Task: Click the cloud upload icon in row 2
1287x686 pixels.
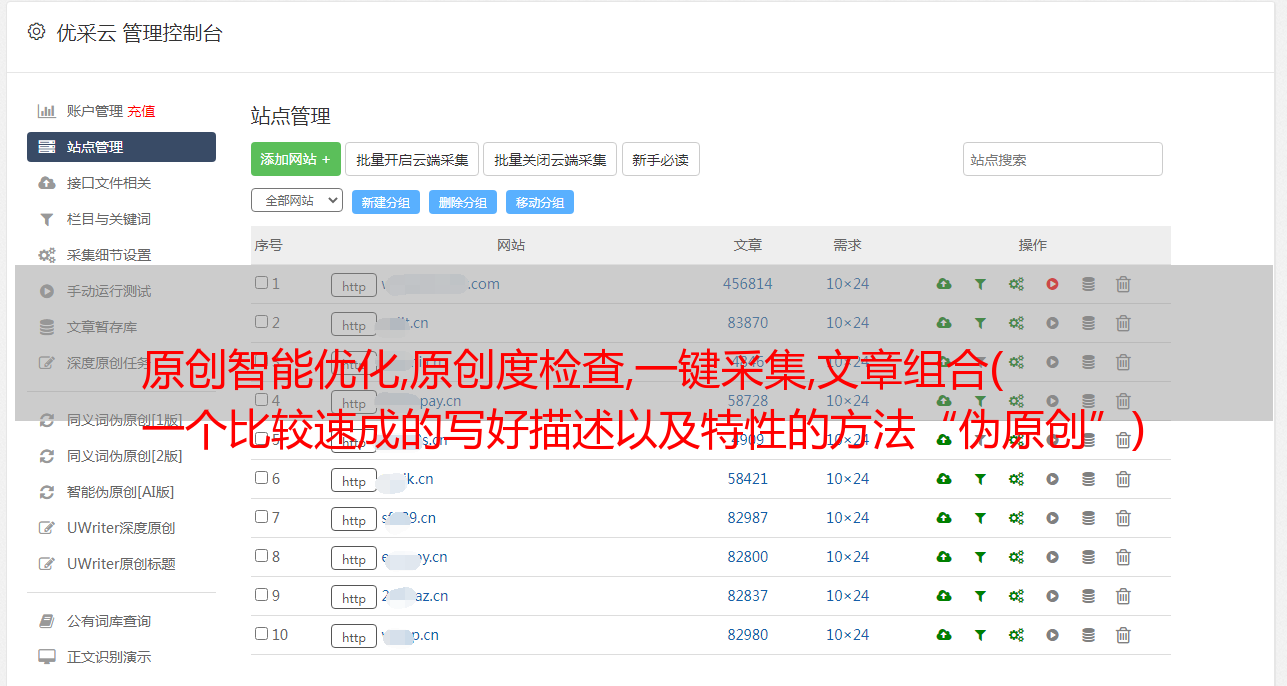Action: point(944,323)
